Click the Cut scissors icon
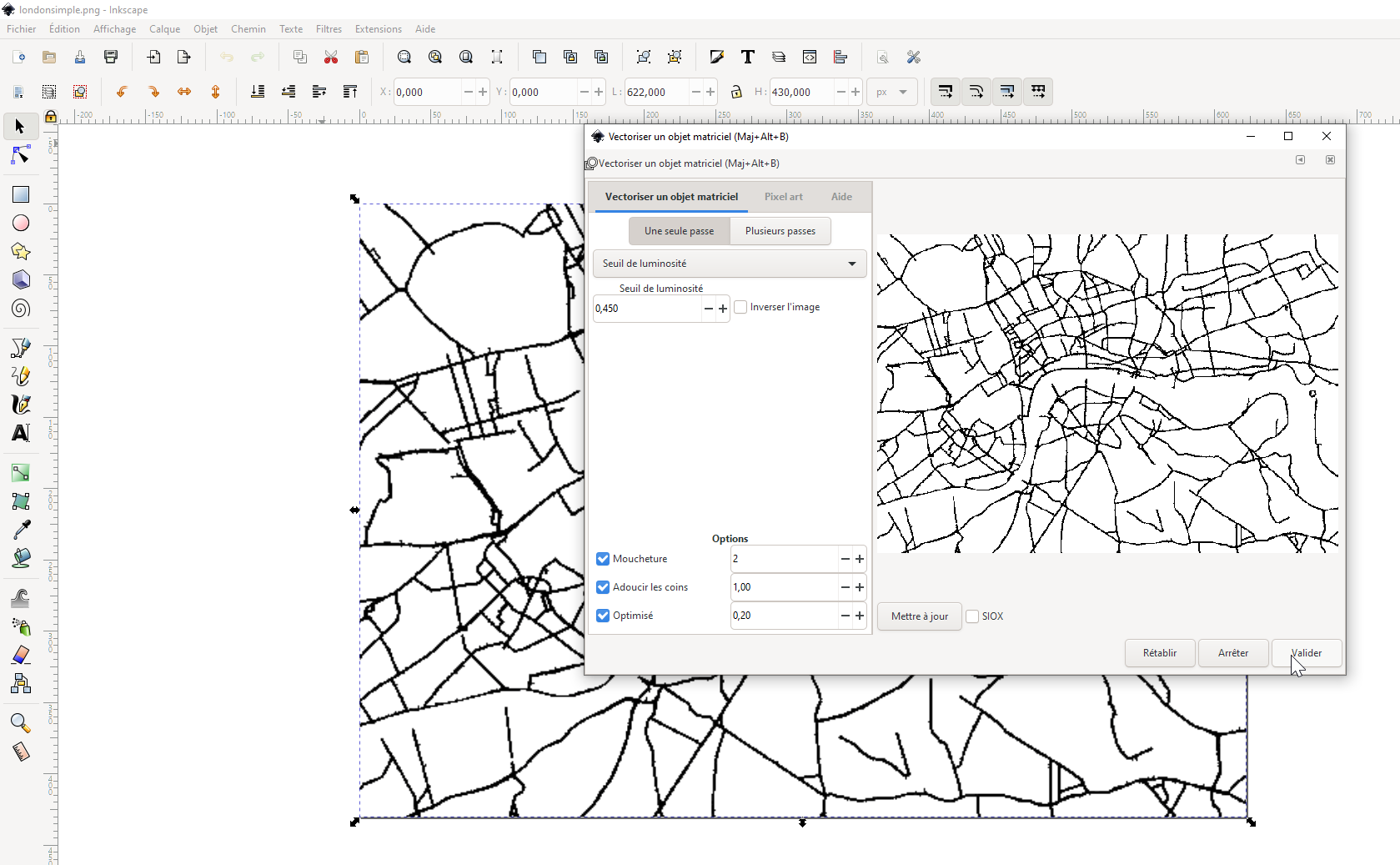Viewport: 1400px width, 865px height. coord(331,57)
